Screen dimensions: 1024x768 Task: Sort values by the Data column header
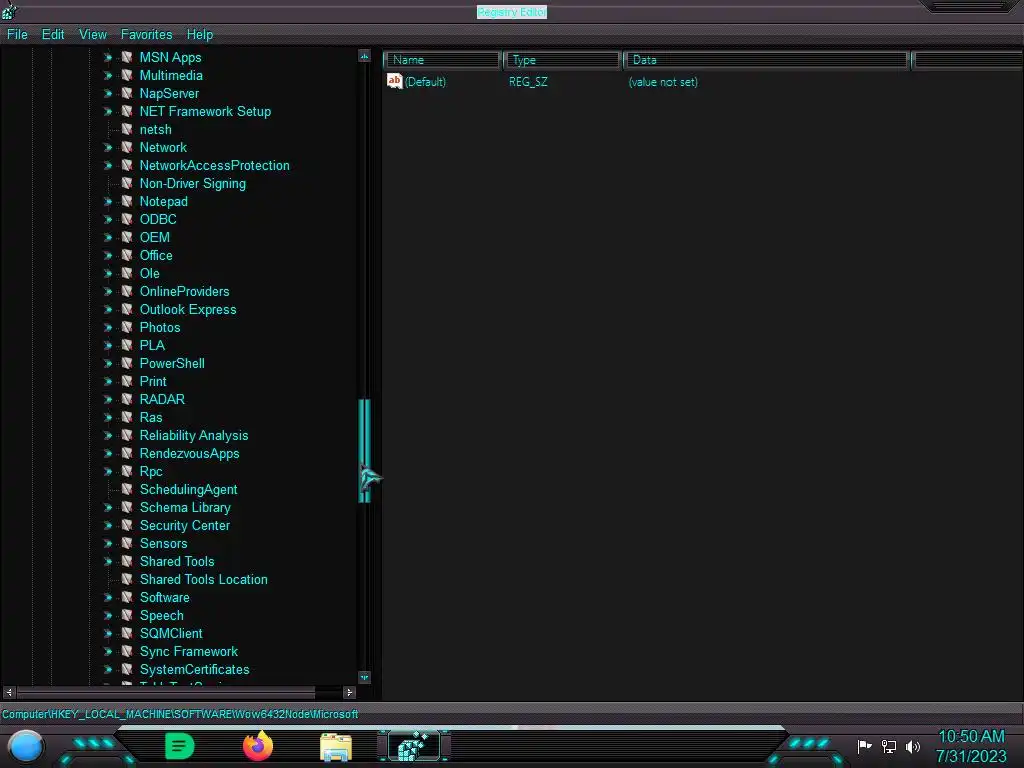click(767, 60)
